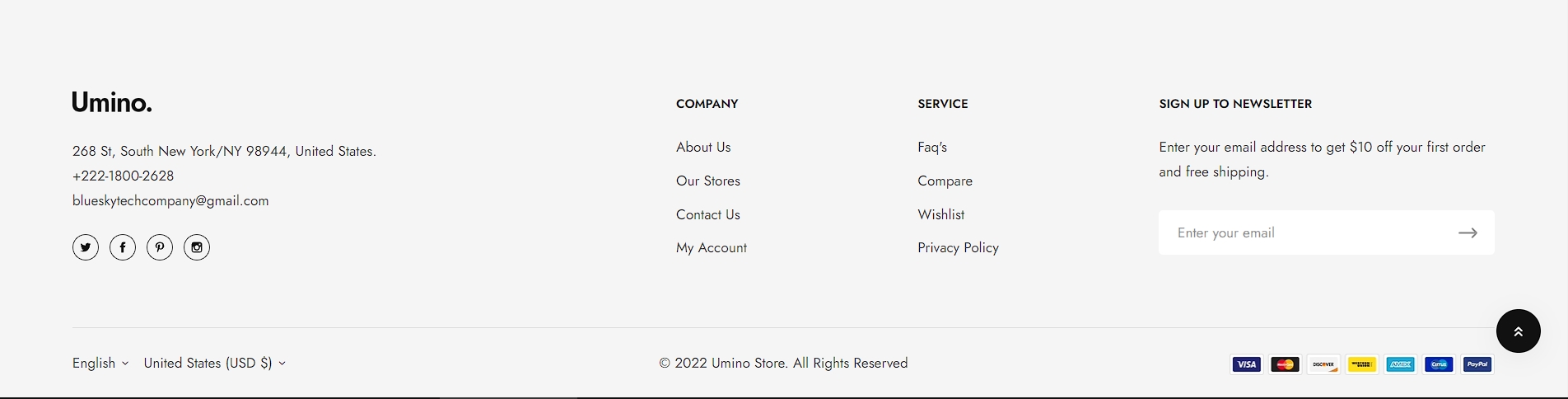Click the Visa payment icon
The width and height of the screenshot is (1568, 399).
(x=1246, y=364)
